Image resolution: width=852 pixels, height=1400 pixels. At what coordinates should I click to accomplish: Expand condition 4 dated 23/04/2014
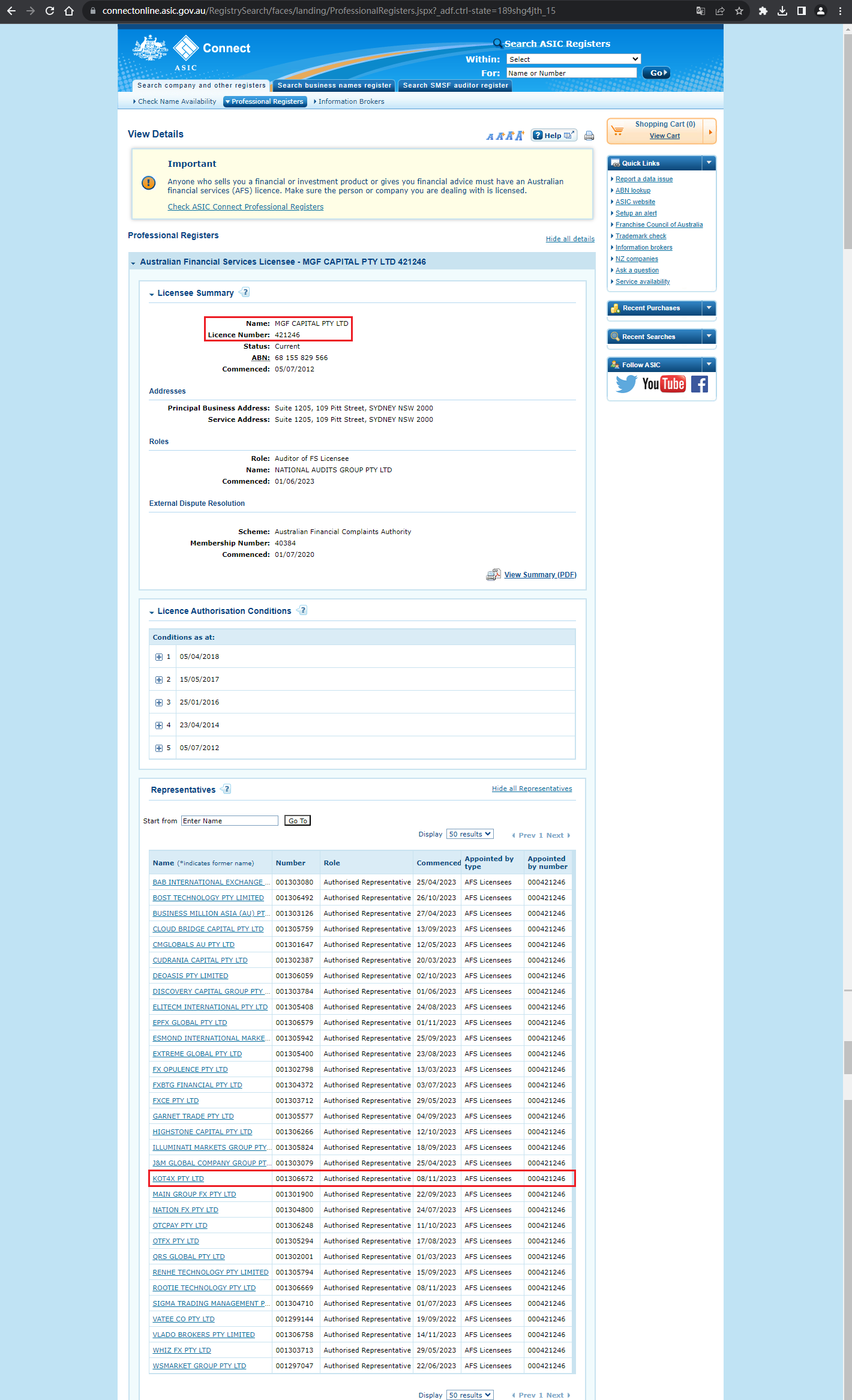click(x=159, y=726)
